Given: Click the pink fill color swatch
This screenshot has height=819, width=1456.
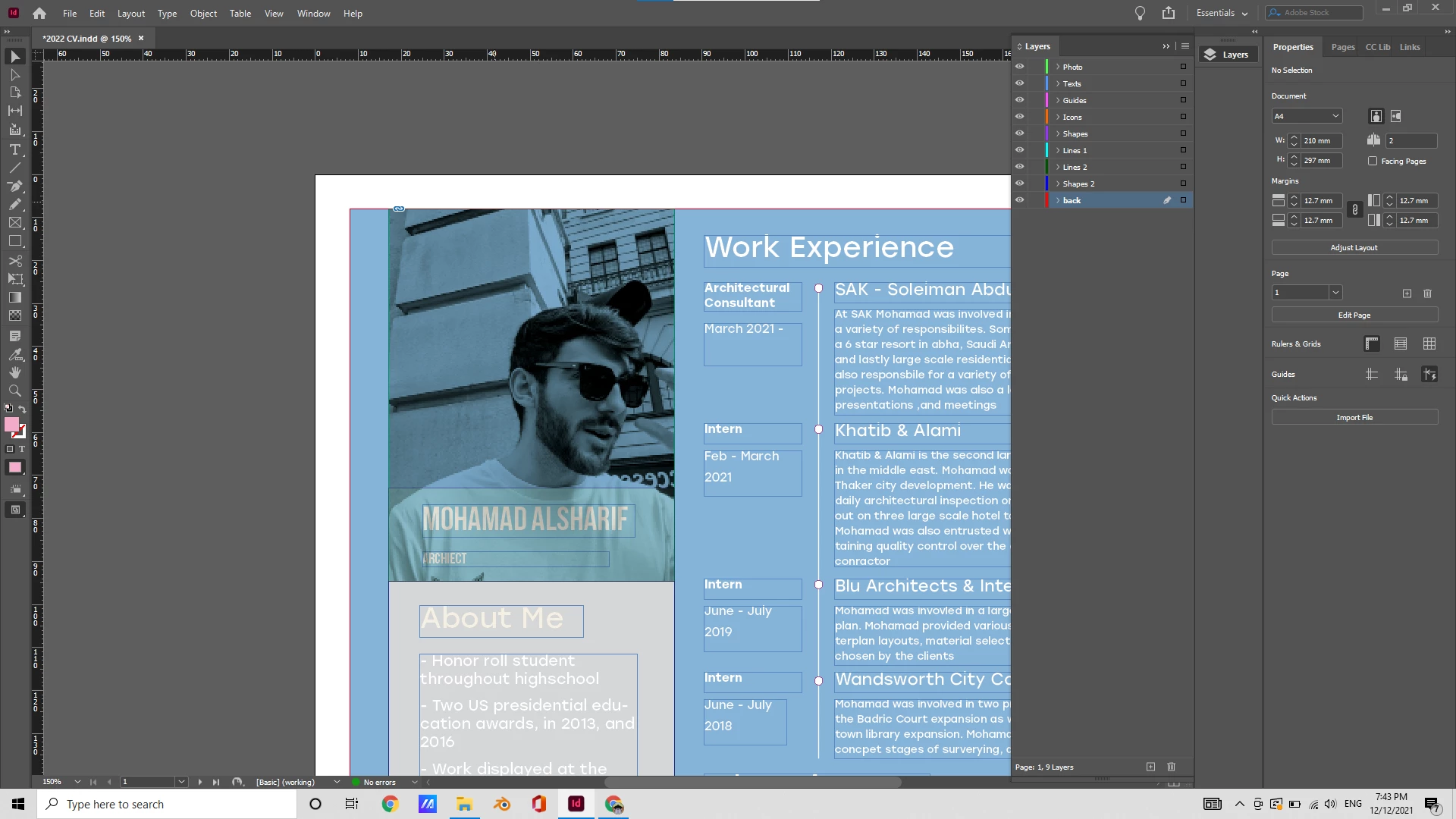Looking at the screenshot, I should [x=11, y=425].
